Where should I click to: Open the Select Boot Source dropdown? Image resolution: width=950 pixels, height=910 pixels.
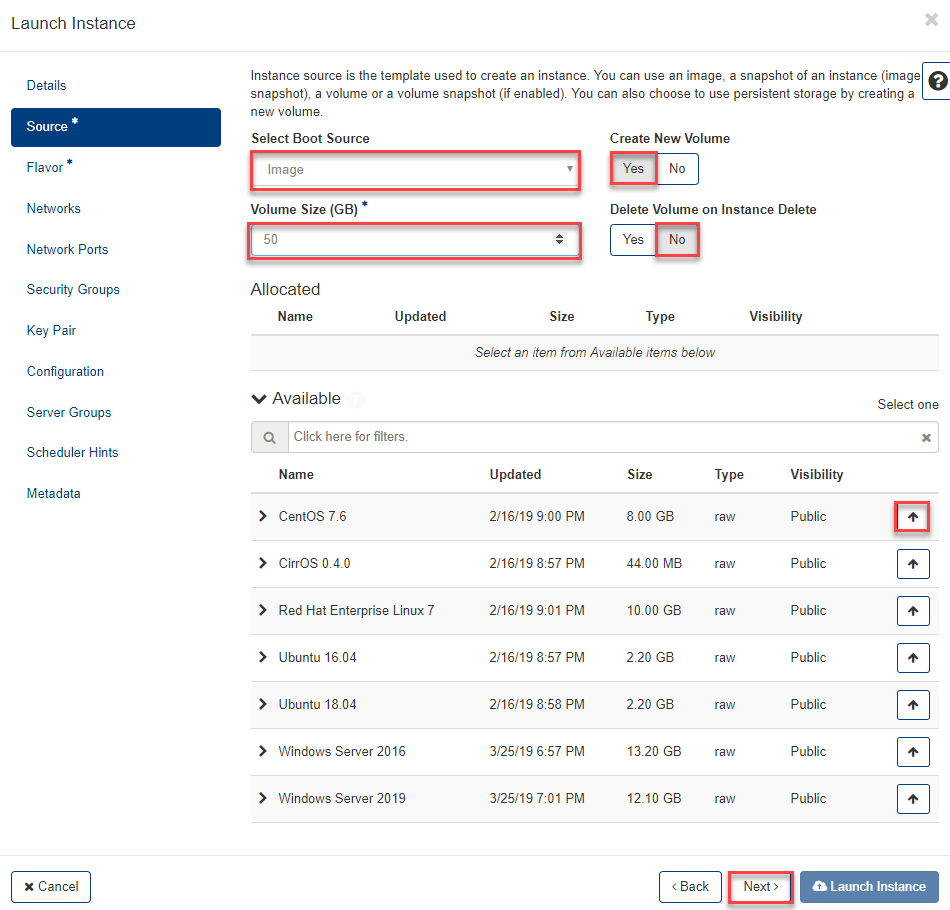click(415, 170)
